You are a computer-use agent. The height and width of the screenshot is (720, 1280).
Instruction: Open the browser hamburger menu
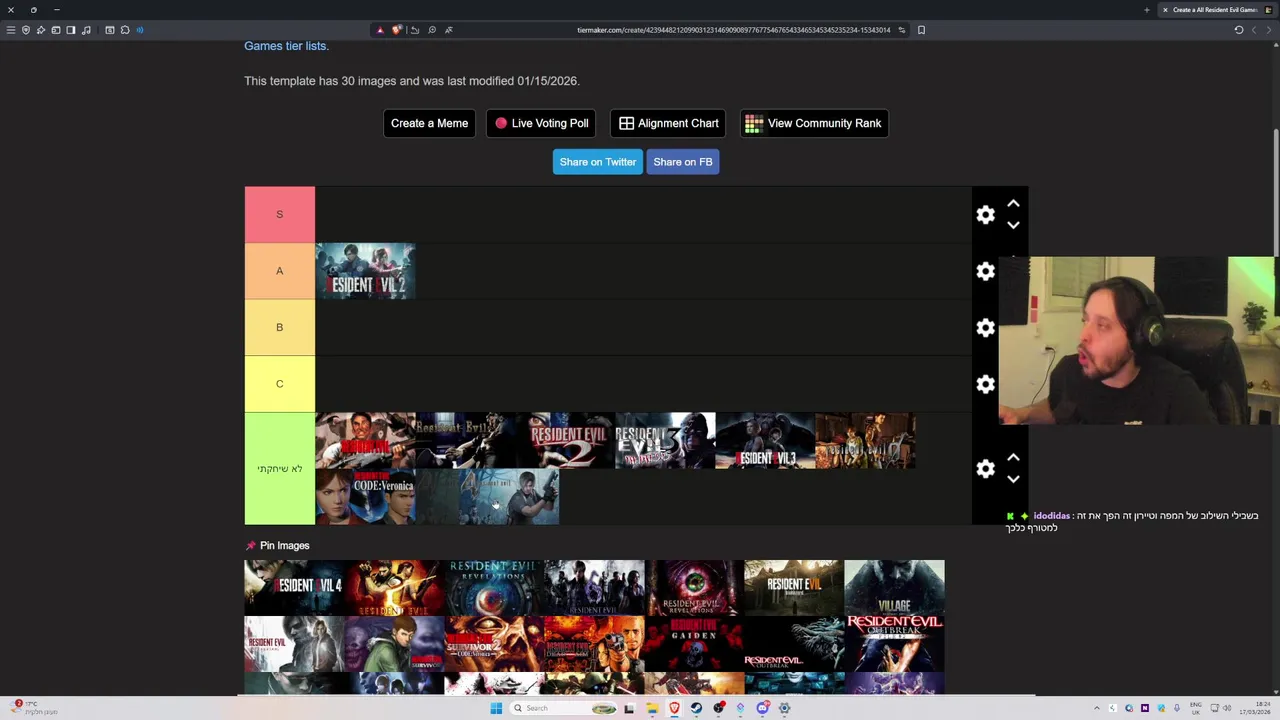[11, 30]
